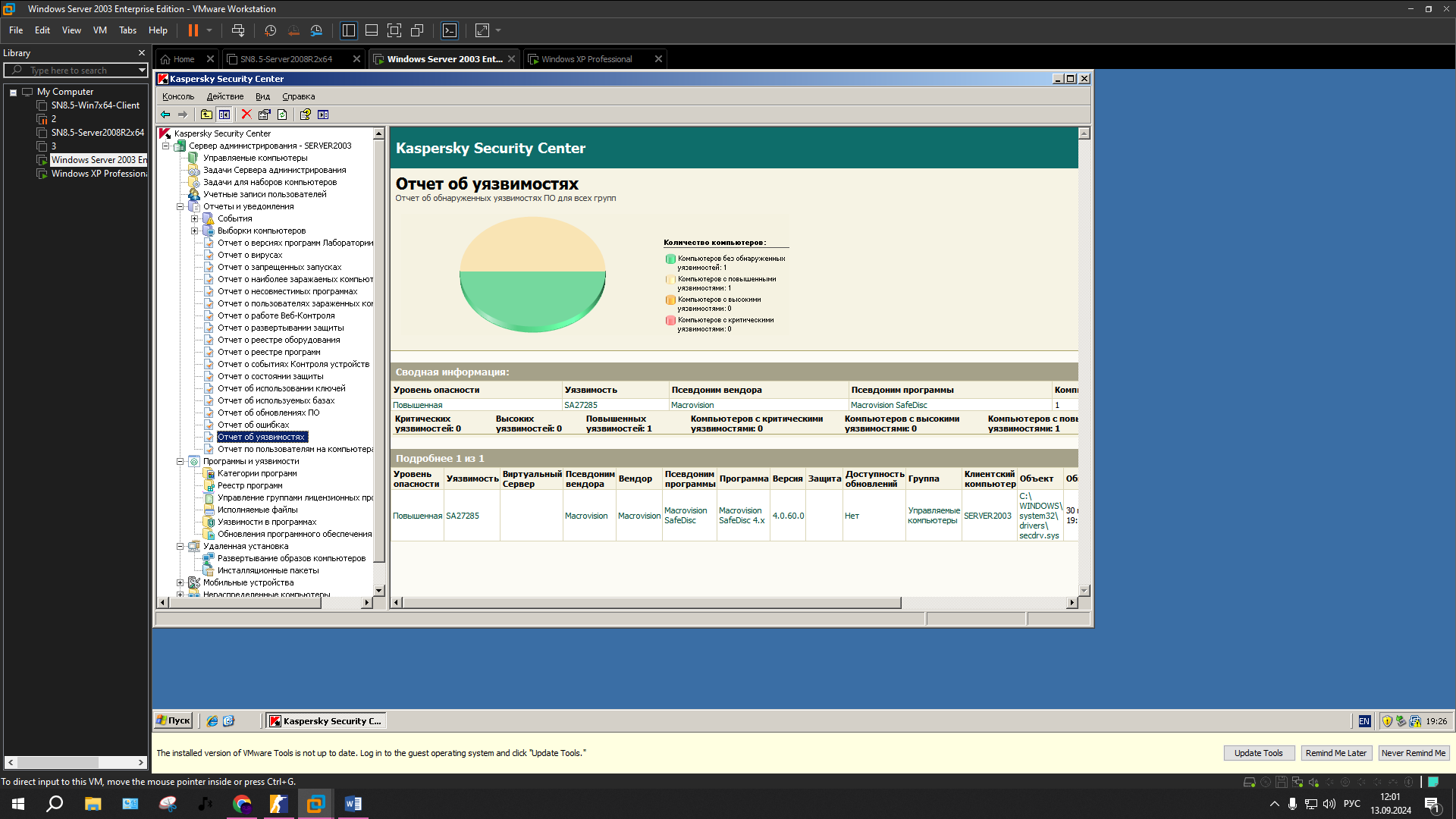Click the console view icon

pyautogui.click(x=450, y=30)
